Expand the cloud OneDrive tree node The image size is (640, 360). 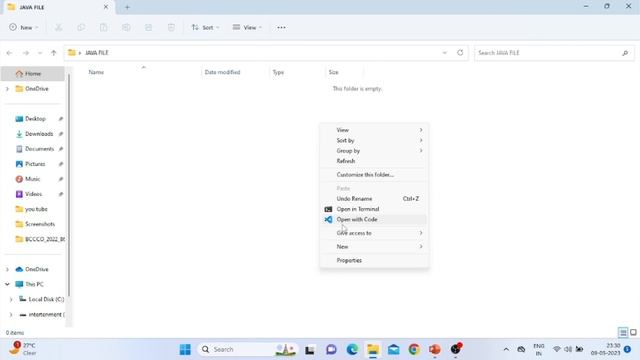7,269
